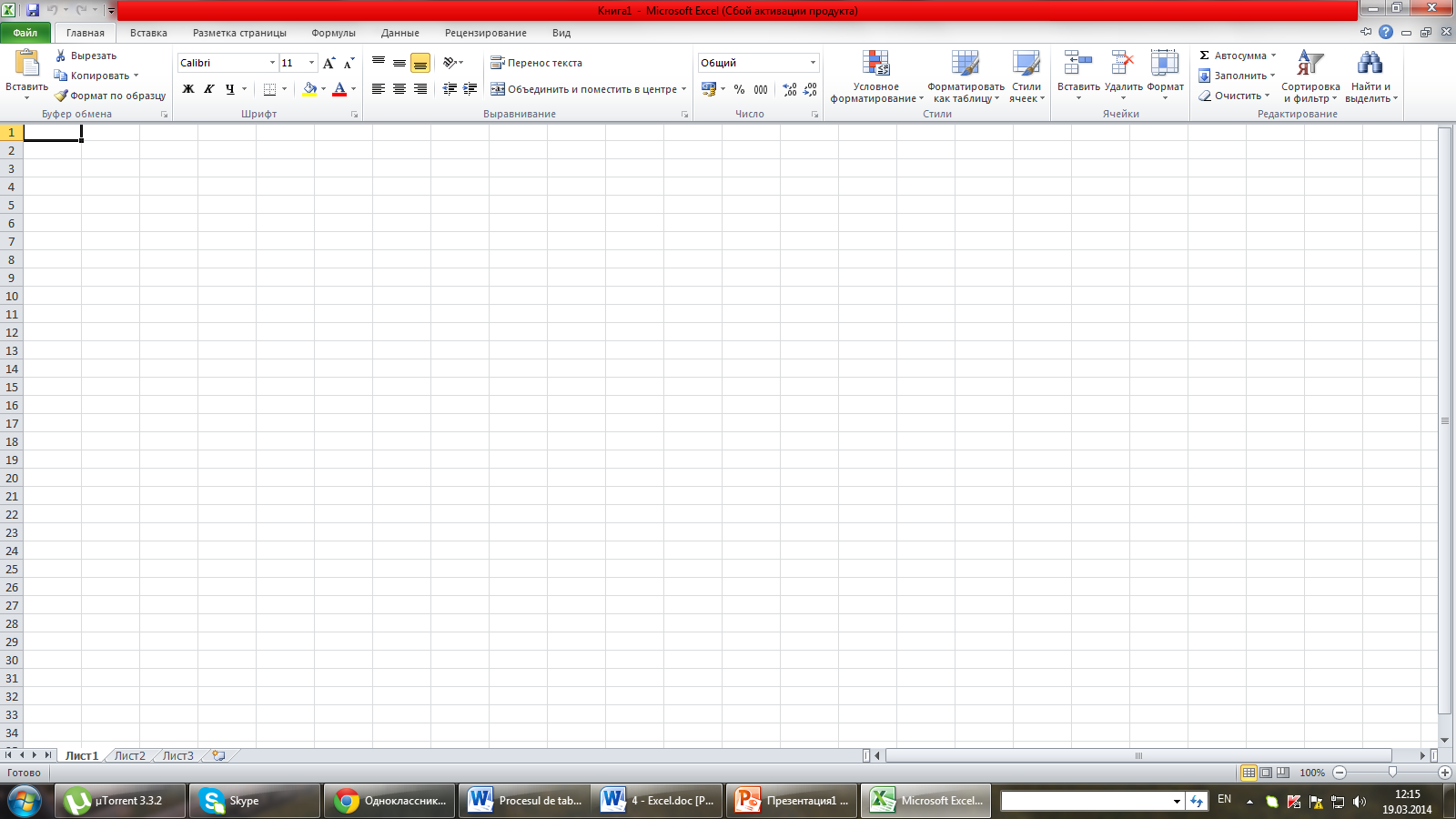Open Cell Styles (Стили ячеек)
Viewport: 1456px width, 819px height.
click(1026, 76)
